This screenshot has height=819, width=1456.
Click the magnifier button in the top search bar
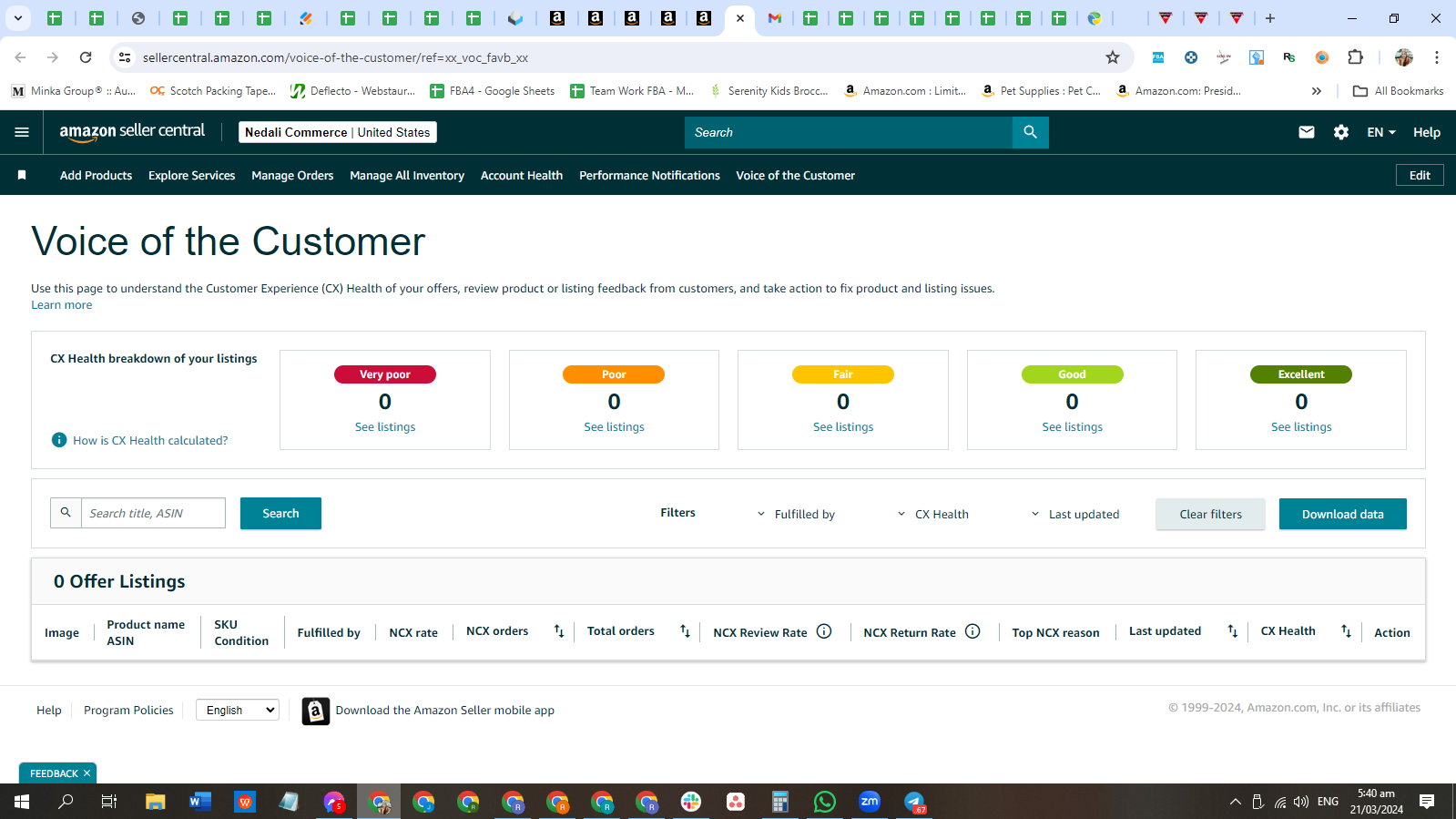(1030, 132)
